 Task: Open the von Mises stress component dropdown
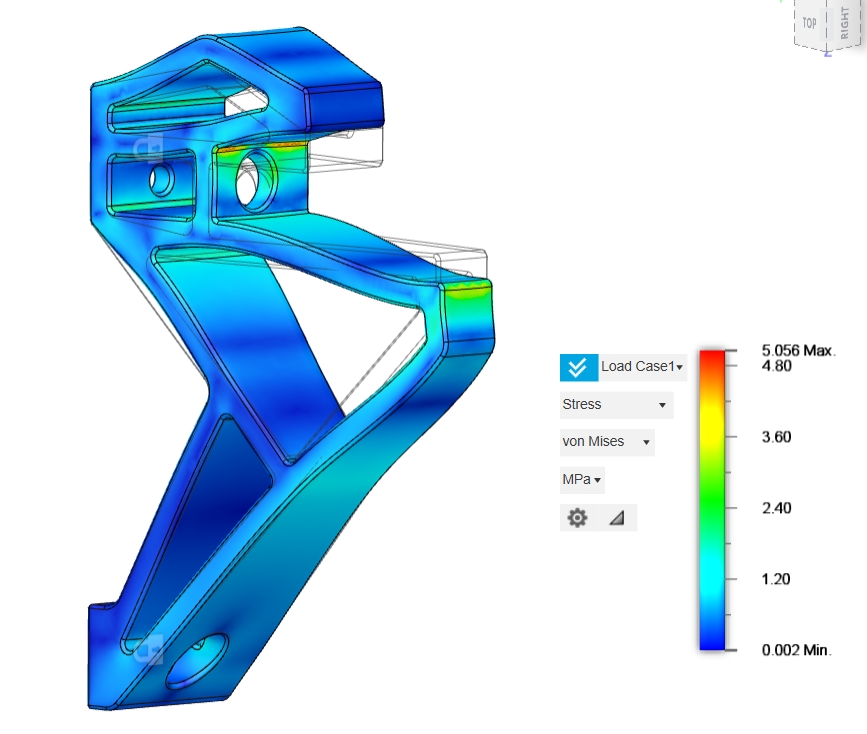point(607,442)
